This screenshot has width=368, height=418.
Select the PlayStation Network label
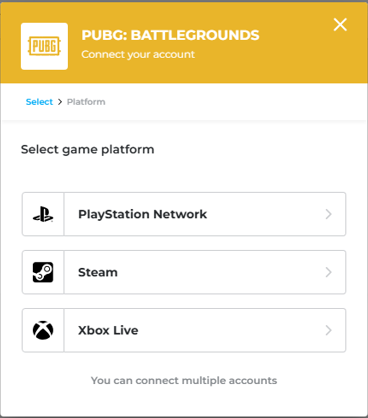(142, 214)
